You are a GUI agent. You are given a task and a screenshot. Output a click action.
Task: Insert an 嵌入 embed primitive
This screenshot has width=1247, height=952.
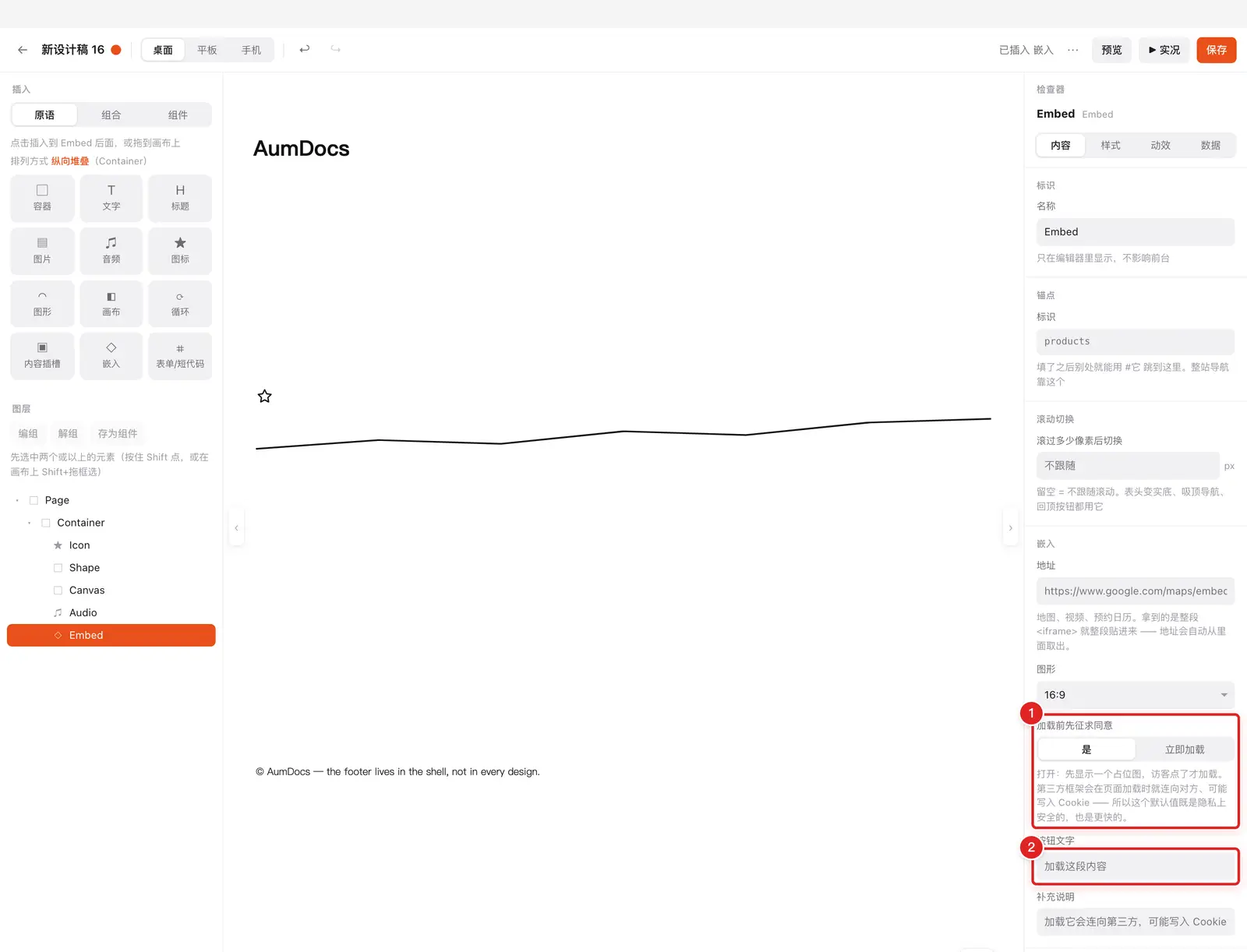click(111, 356)
